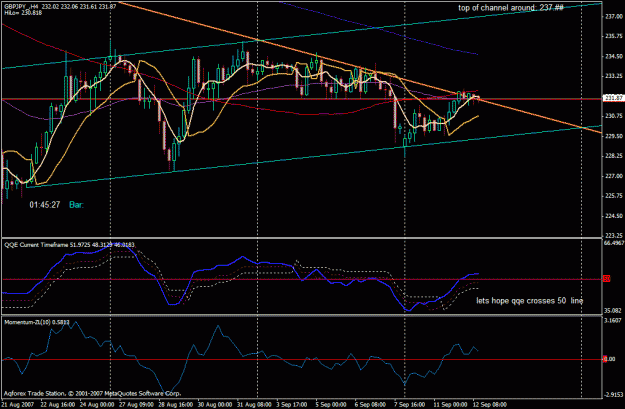Click the 21 Aug 2007 date label
625x409 pixels.
(x=18, y=404)
